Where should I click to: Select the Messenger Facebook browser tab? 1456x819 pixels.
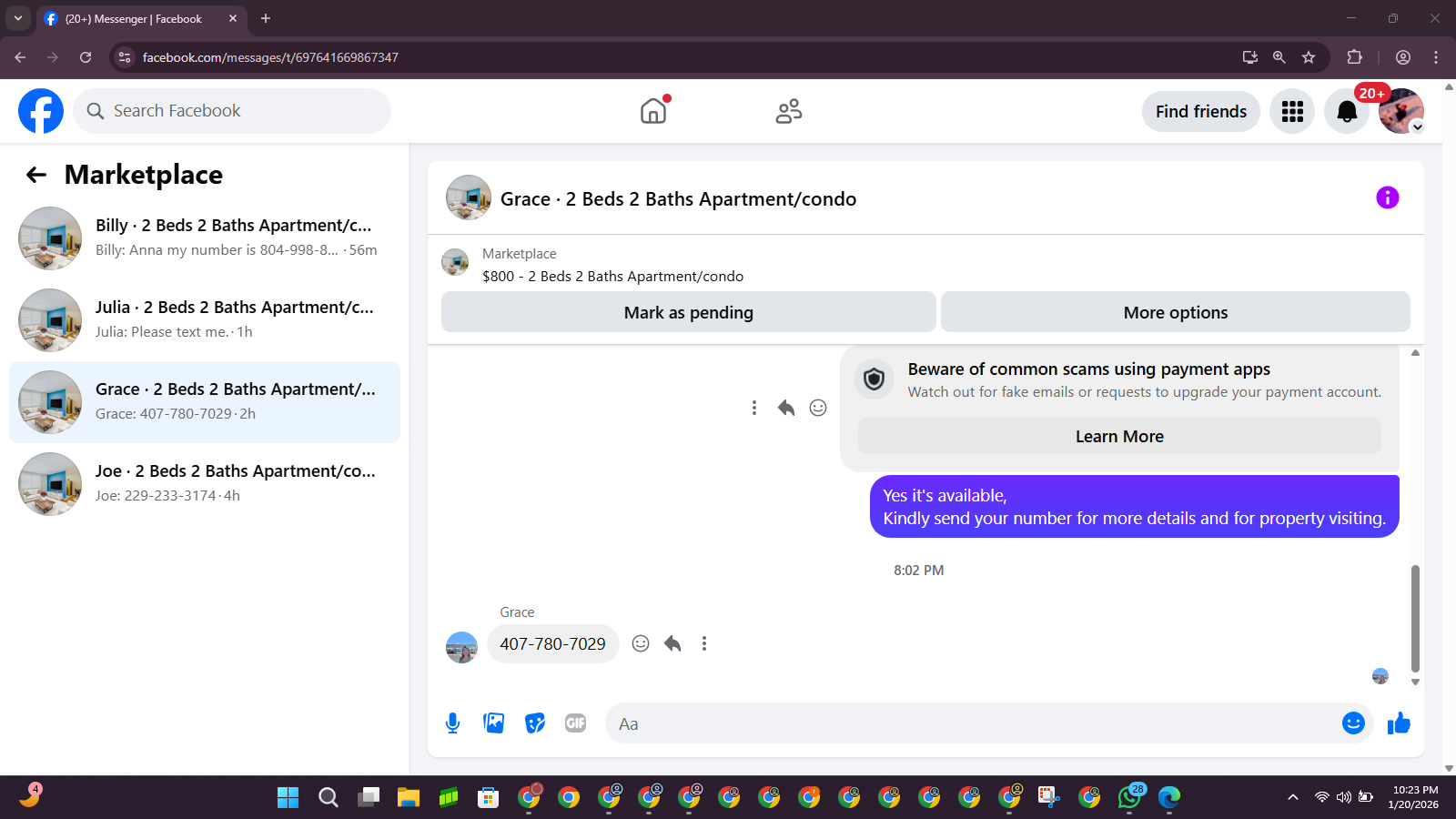[141, 18]
